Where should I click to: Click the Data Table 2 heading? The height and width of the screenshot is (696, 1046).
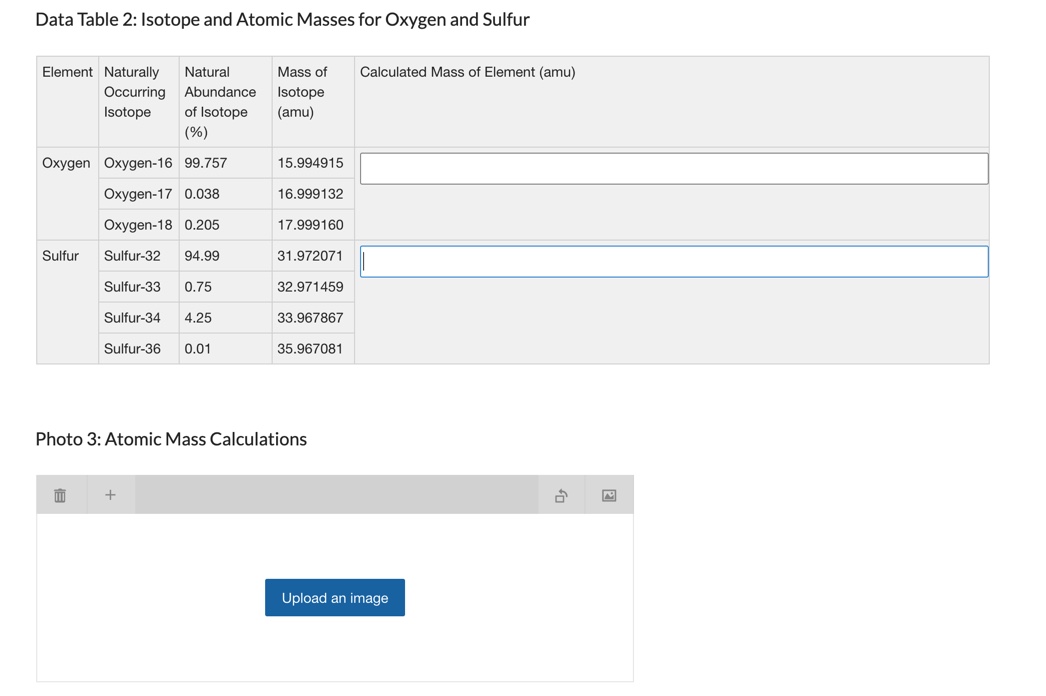pos(282,19)
